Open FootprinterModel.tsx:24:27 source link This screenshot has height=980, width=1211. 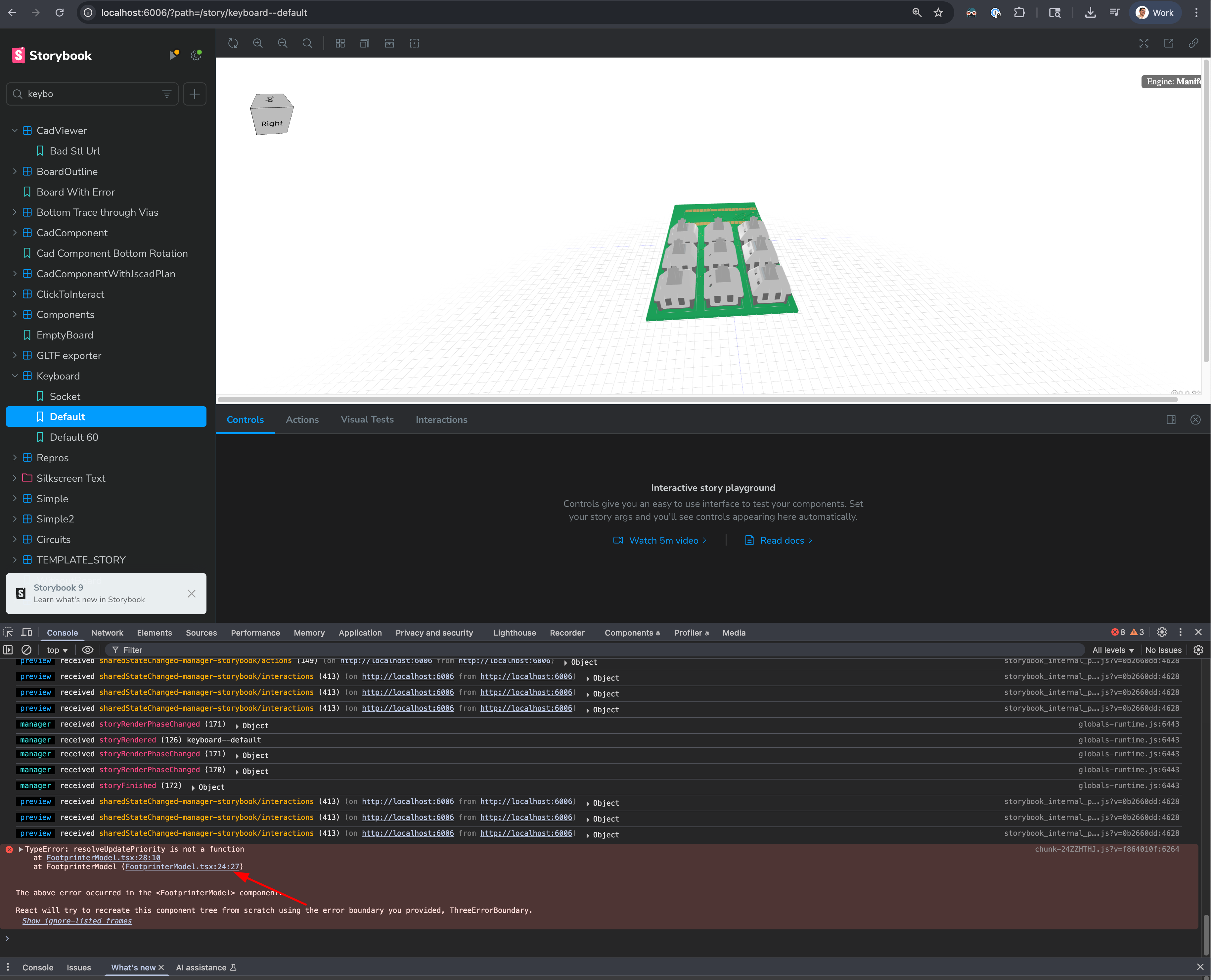[182, 867]
